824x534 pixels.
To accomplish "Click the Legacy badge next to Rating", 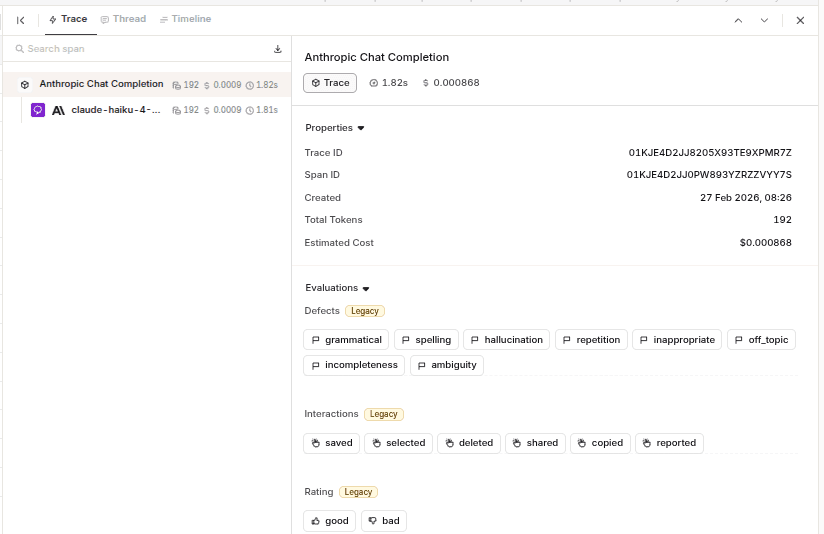I will coord(358,492).
